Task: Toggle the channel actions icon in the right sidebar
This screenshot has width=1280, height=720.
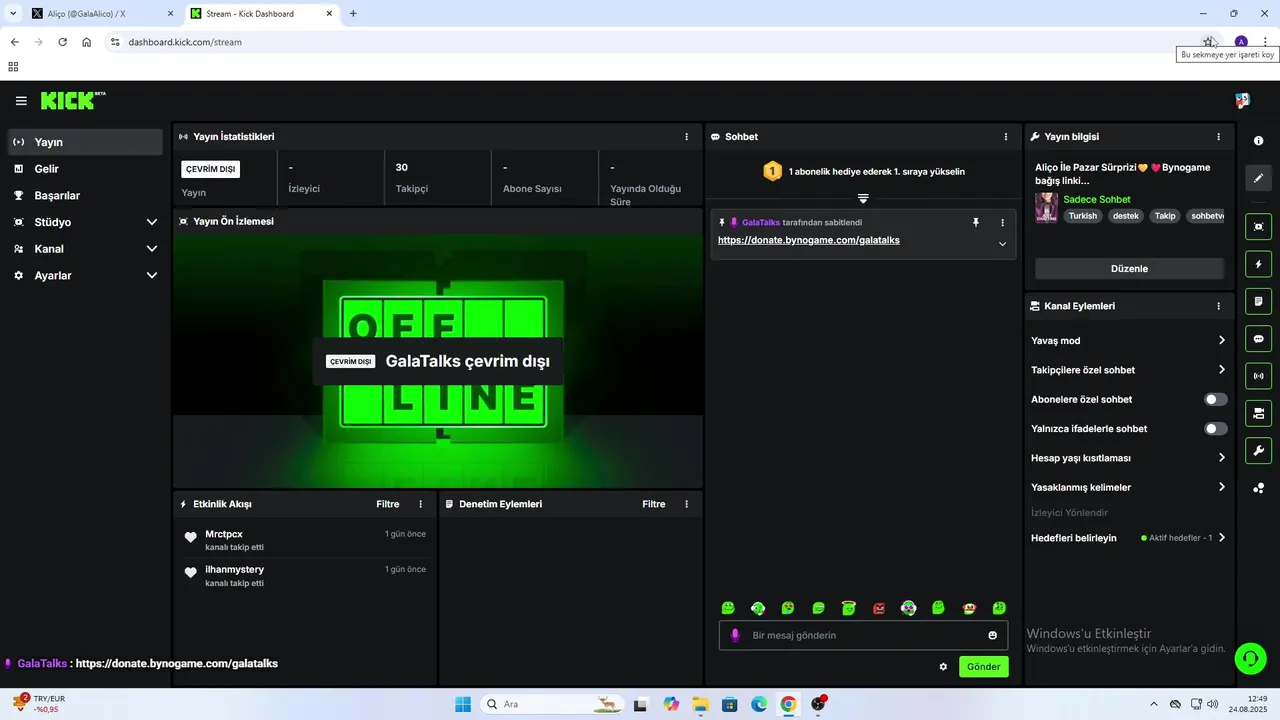Action: [x=1258, y=413]
